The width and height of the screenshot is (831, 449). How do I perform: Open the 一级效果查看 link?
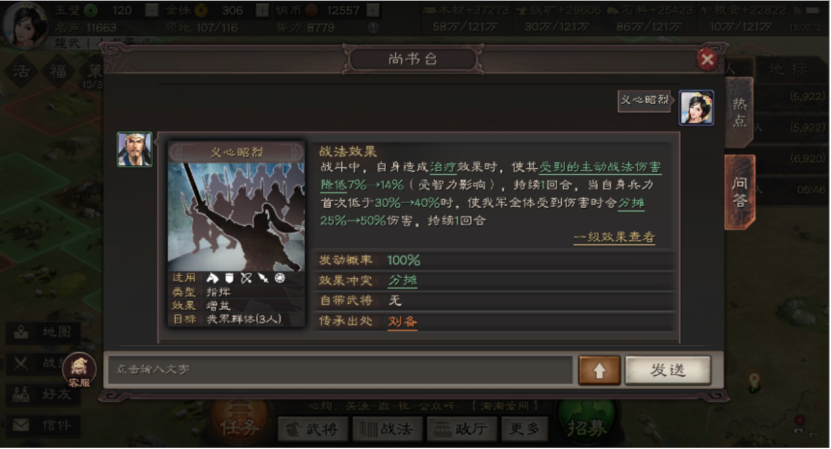(x=614, y=237)
